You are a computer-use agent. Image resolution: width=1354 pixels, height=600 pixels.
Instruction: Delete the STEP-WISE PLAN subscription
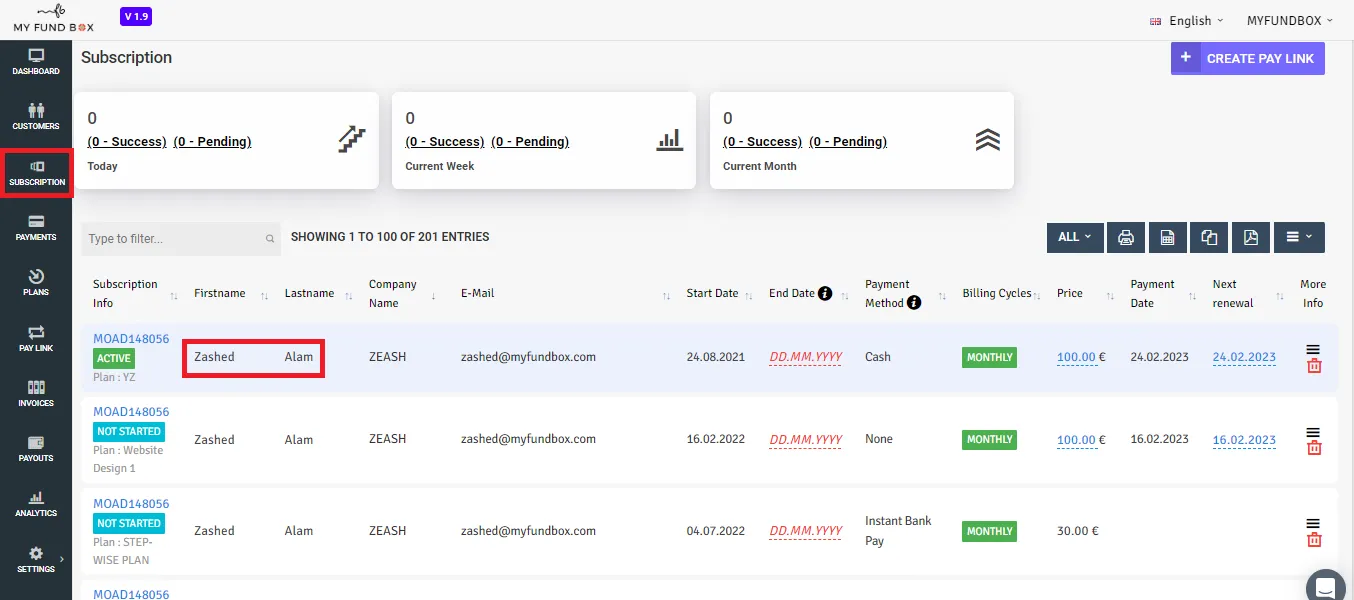click(1314, 540)
